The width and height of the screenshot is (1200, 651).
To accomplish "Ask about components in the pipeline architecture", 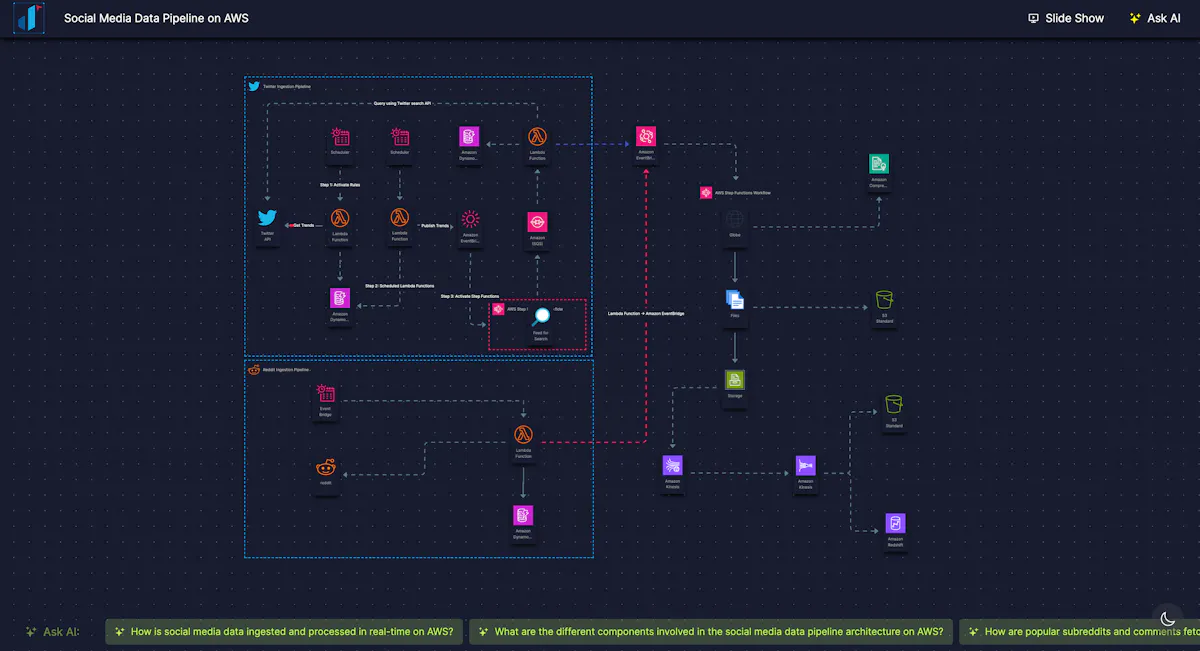I will click(x=711, y=632).
